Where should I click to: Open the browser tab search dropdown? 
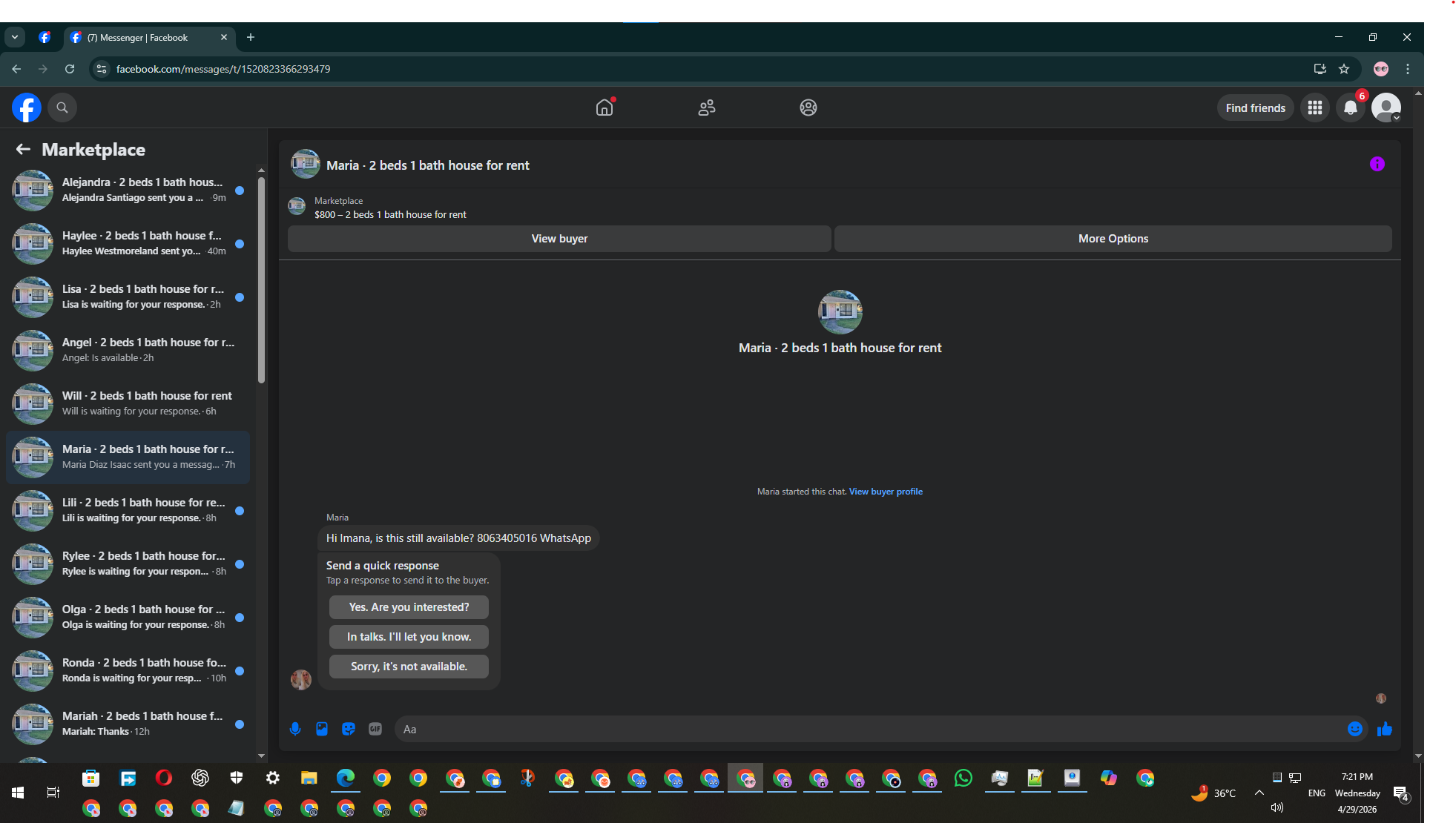coord(15,37)
